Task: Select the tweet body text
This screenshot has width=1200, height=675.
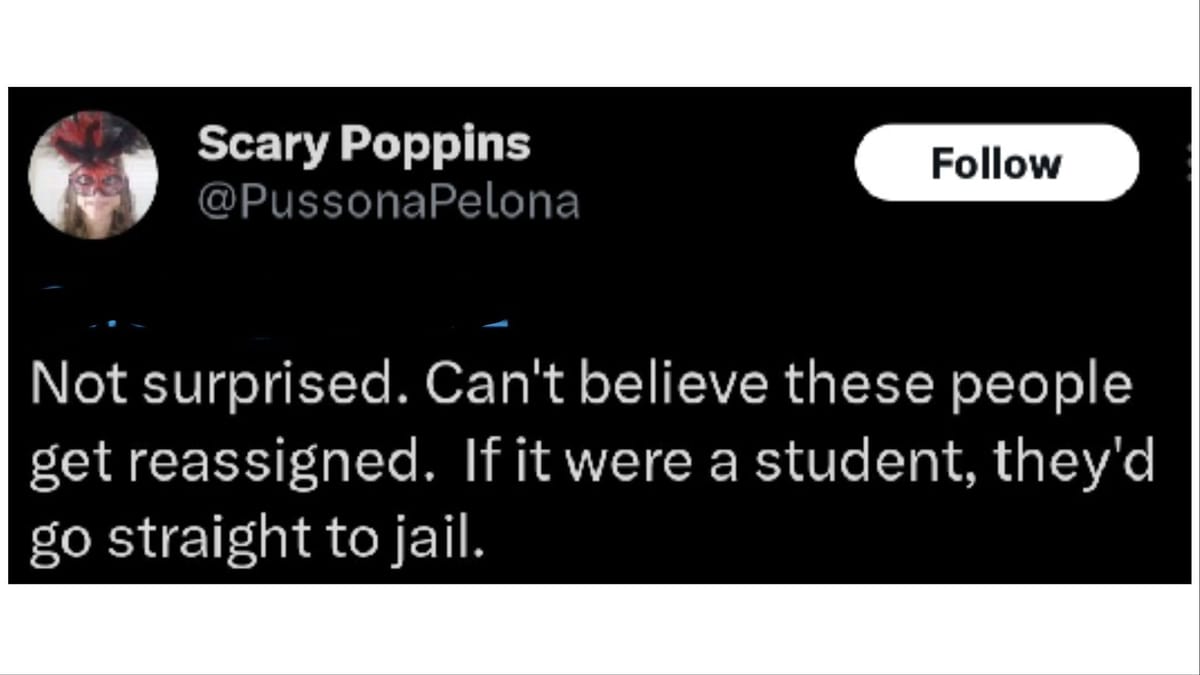Action: [590, 460]
